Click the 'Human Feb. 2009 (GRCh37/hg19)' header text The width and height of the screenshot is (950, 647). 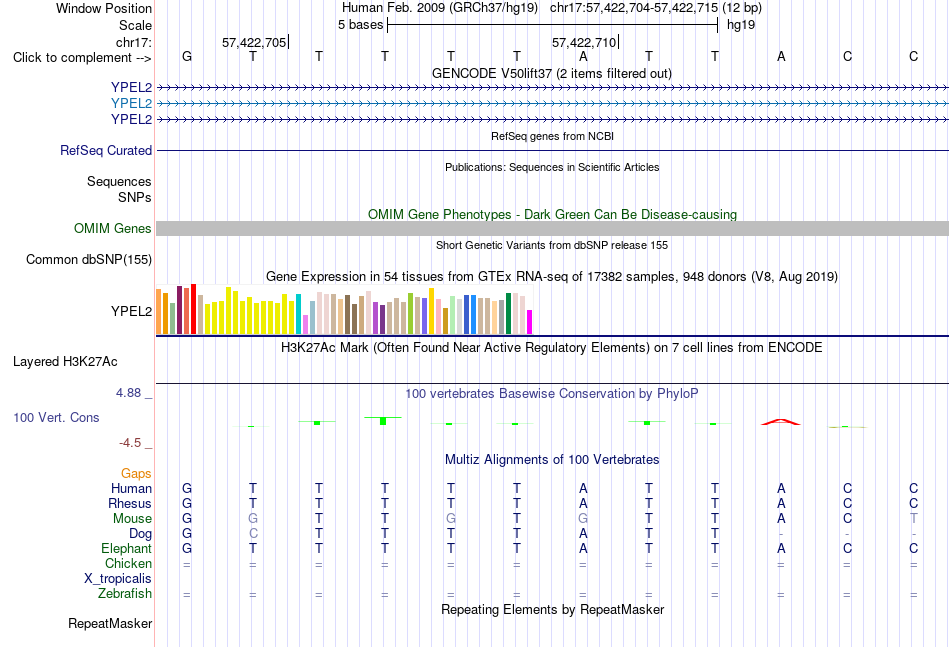440,8
